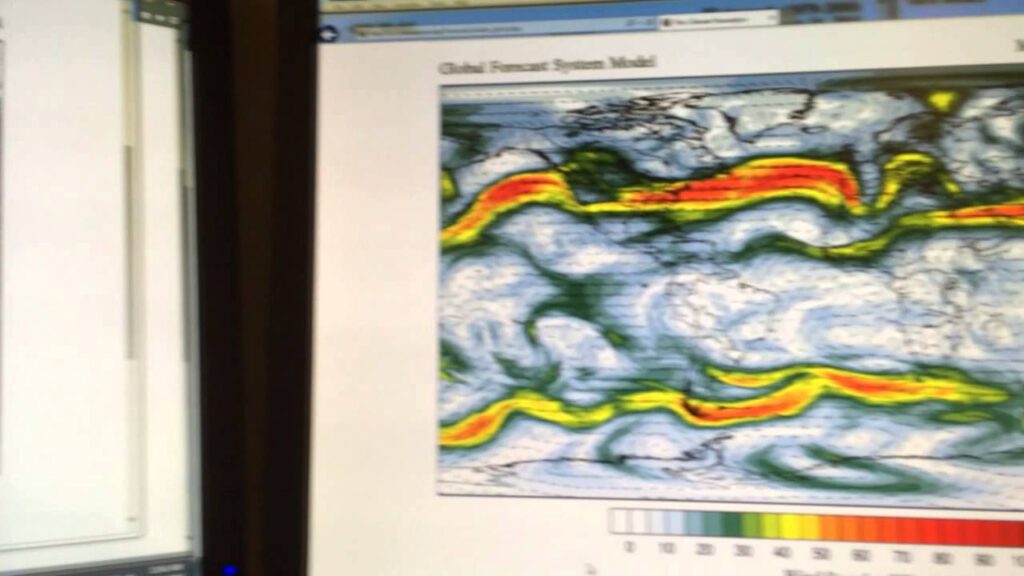Click the left window's inner scrollbar thumb
The height and width of the screenshot is (576, 1024).
[x=129, y=250]
